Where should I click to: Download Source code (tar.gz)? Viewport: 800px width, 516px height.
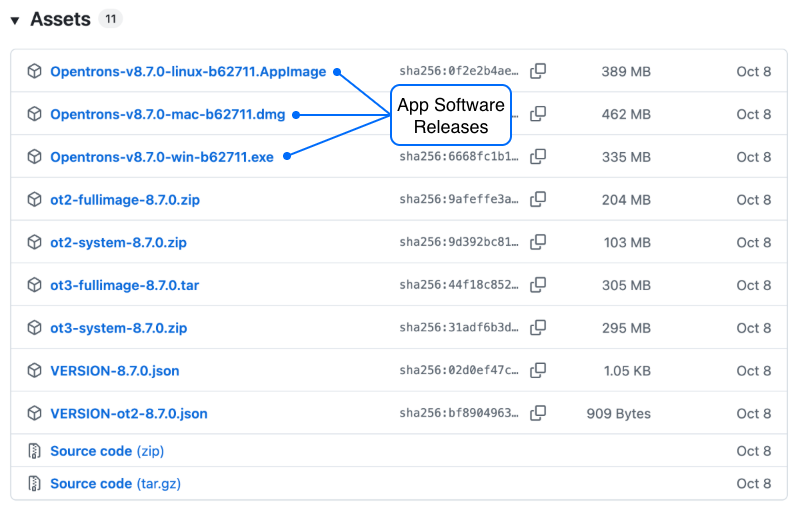coord(115,484)
